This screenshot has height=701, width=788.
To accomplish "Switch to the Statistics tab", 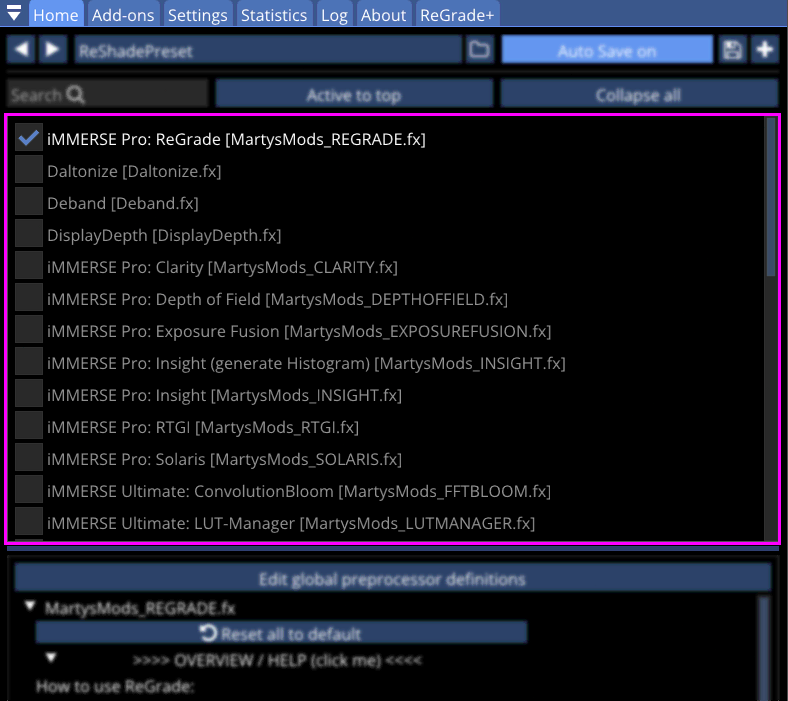I will 274,14.
